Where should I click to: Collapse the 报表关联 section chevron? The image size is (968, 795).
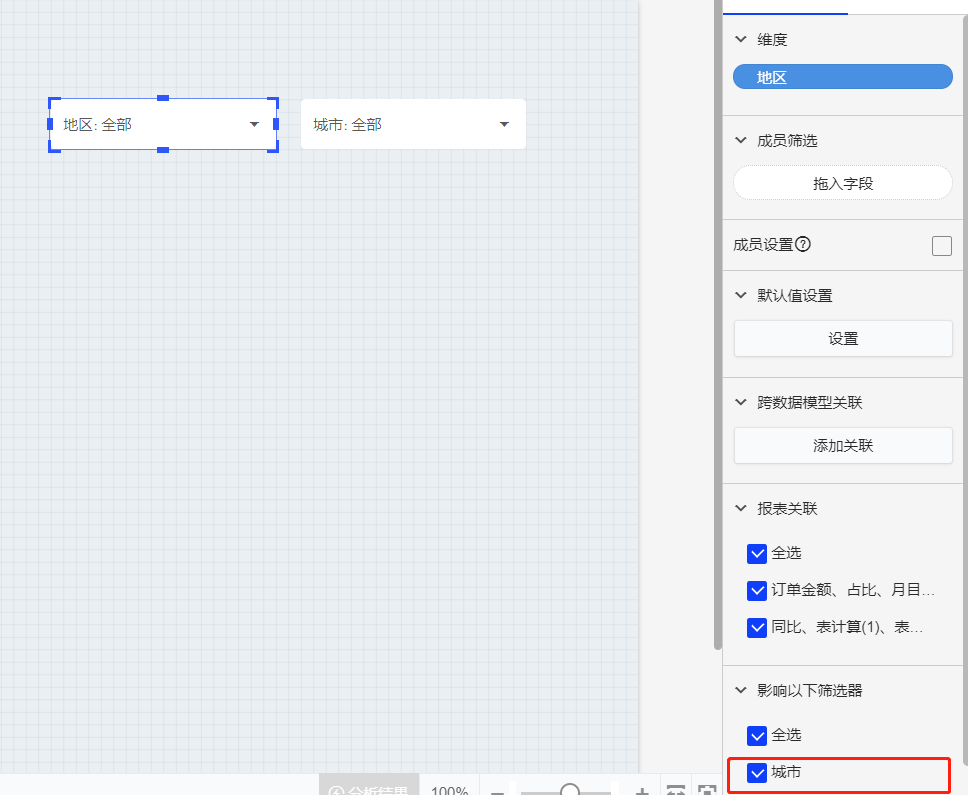[741, 508]
